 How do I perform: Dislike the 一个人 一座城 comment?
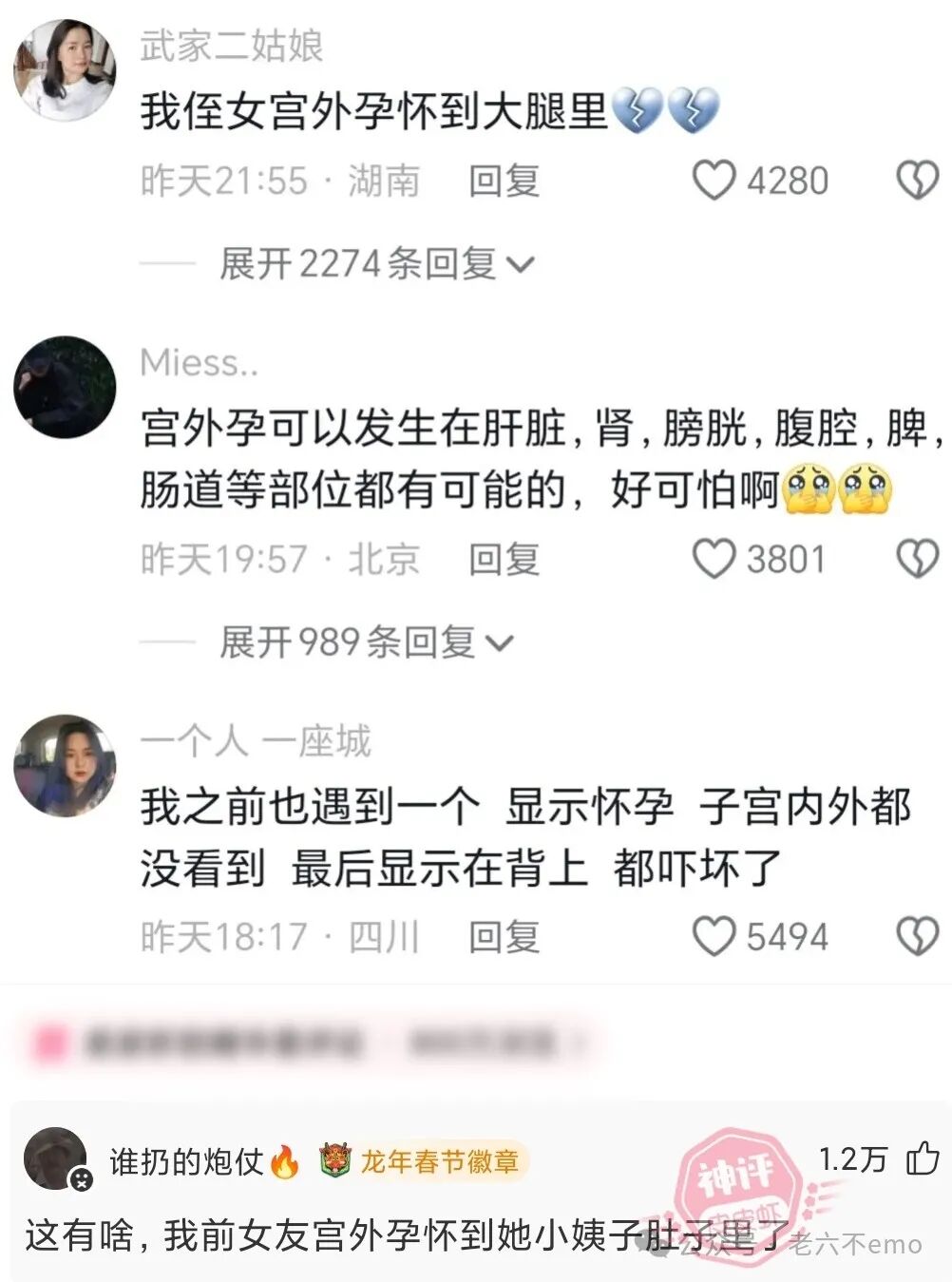[918, 936]
